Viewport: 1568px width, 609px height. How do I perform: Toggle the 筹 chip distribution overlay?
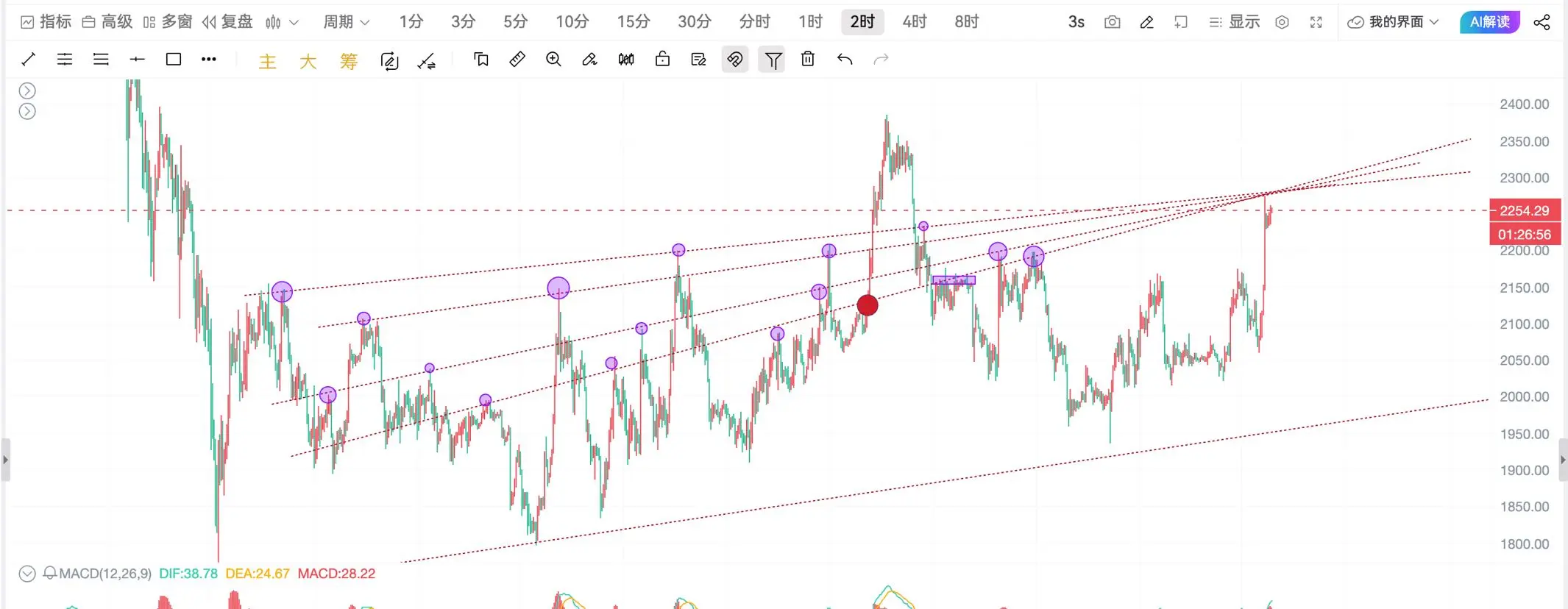coord(349,61)
